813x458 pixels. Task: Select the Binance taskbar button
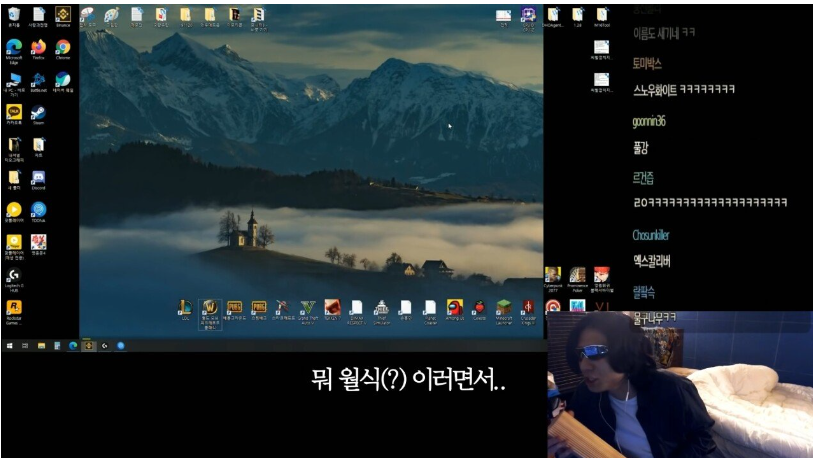[89, 345]
